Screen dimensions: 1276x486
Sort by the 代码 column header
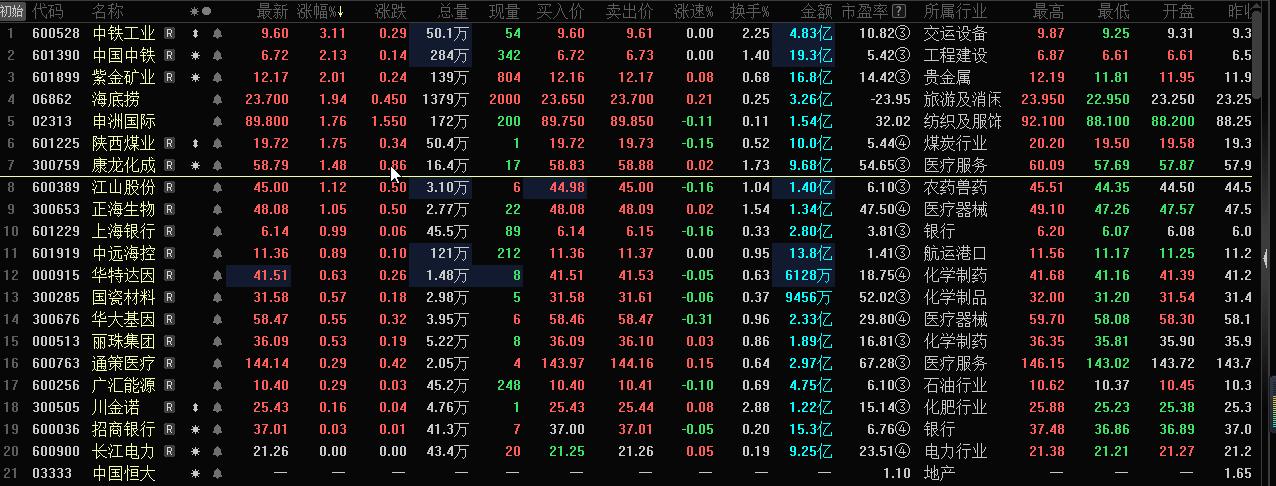(48, 12)
